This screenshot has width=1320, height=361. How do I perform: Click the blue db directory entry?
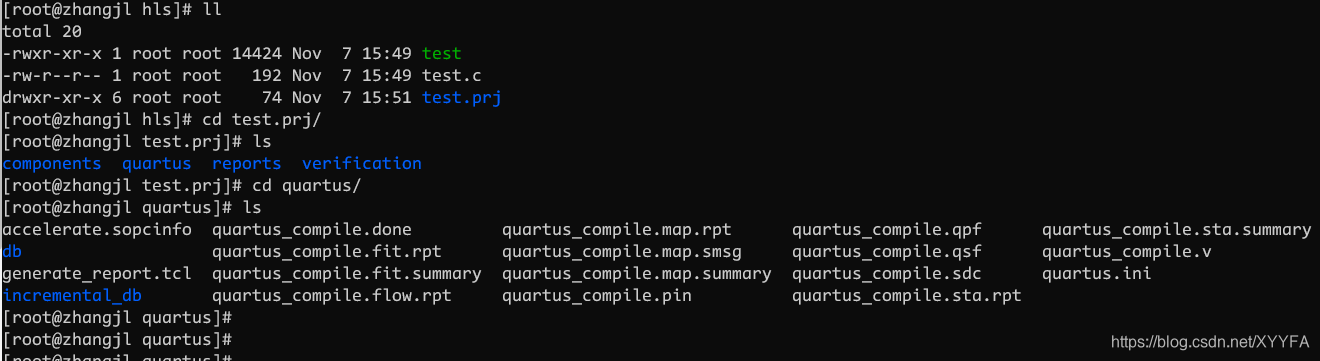pyautogui.click(x=13, y=251)
